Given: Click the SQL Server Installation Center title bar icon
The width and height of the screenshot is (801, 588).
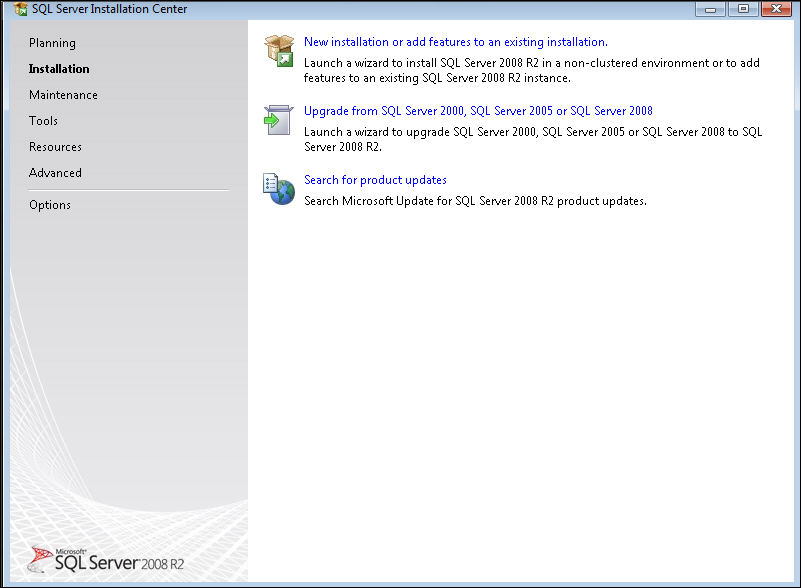Looking at the screenshot, I should pos(21,9).
